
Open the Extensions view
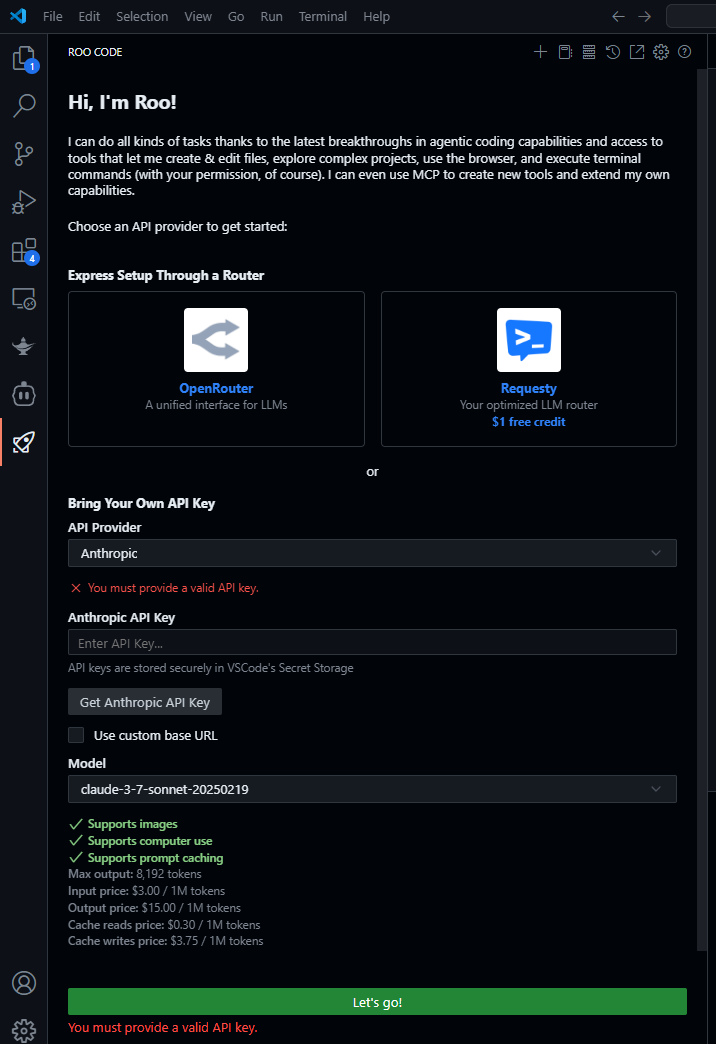pyautogui.click(x=24, y=251)
